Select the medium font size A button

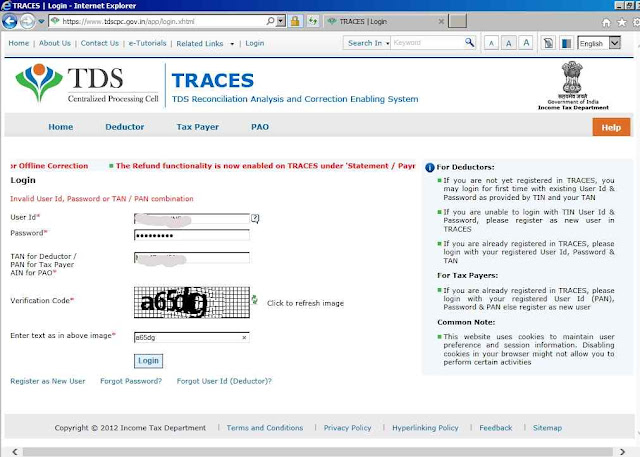[x=509, y=43]
